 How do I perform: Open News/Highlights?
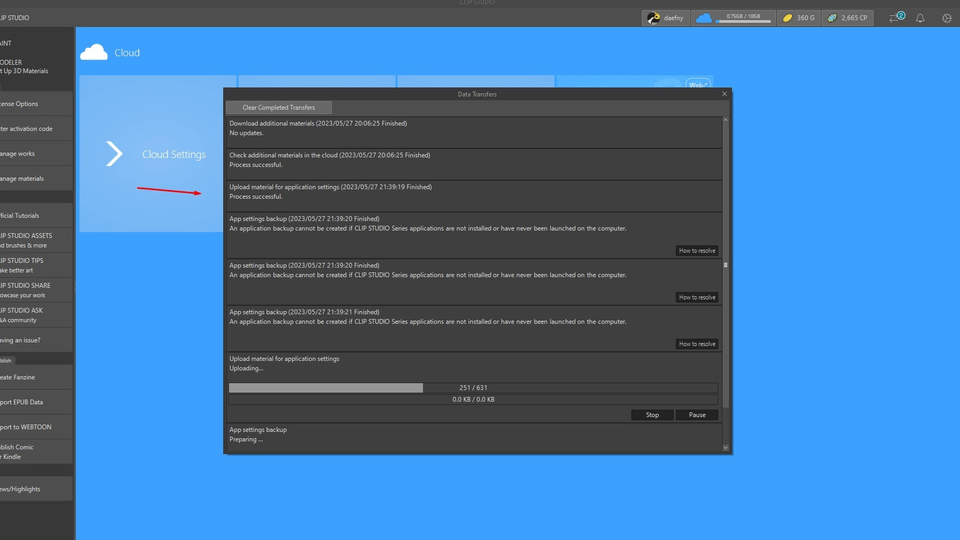pyautogui.click(x=36, y=489)
